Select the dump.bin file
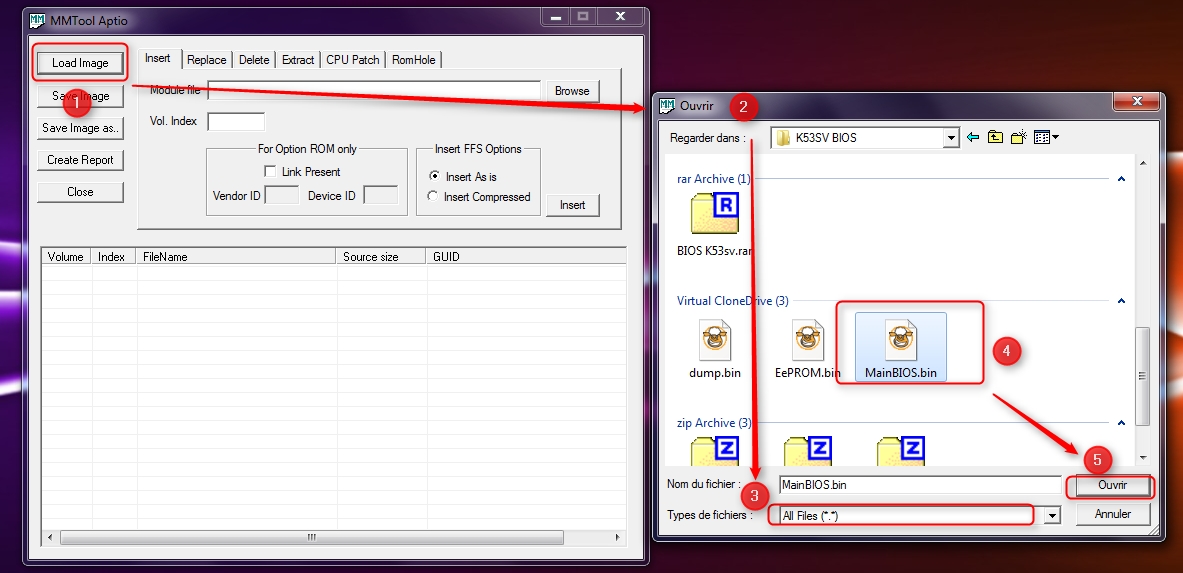 coord(714,350)
